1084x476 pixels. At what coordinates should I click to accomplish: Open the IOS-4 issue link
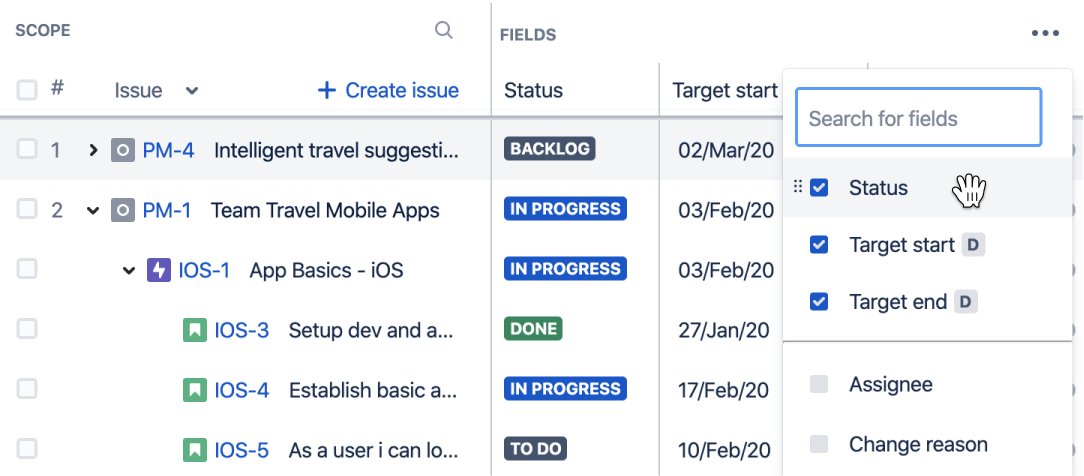click(x=241, y=390)
